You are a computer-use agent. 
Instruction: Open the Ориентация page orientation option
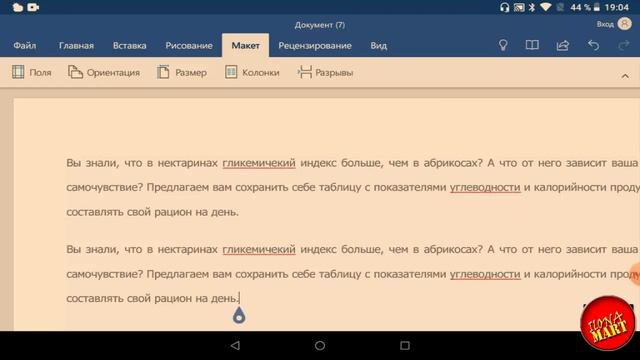pyautogui.click(x=104, y=72)
